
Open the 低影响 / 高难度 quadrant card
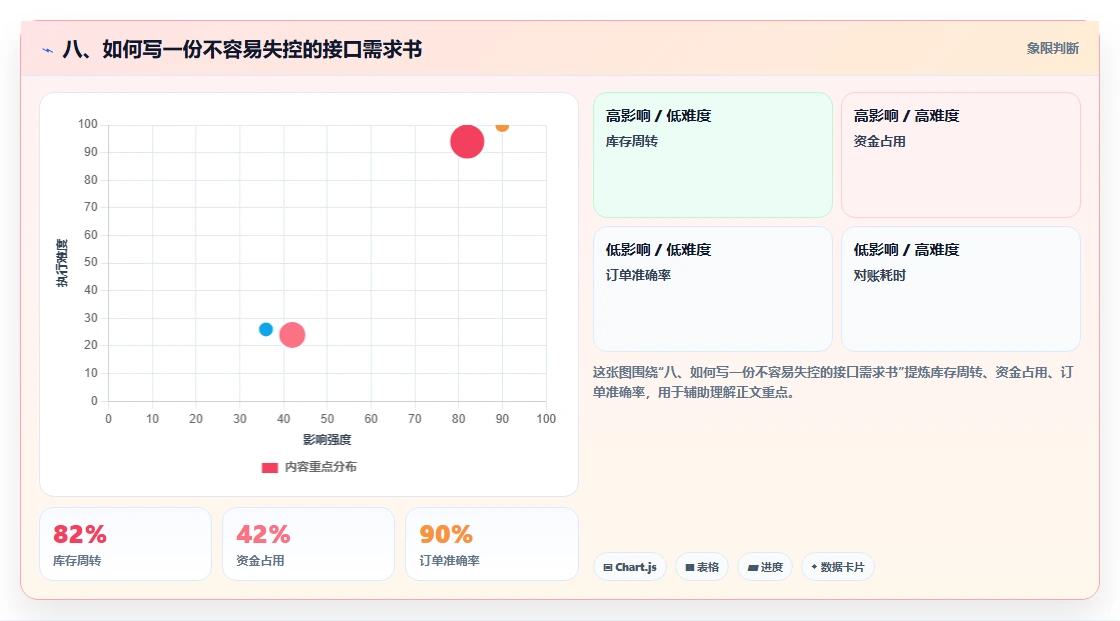(x=961, y=289)
